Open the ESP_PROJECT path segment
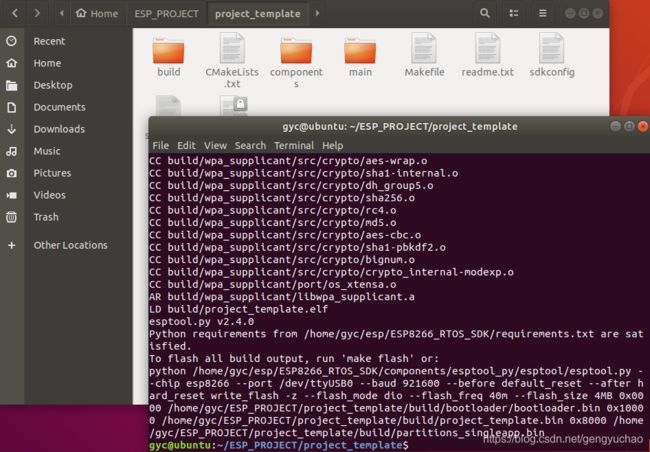 (166, 14)
